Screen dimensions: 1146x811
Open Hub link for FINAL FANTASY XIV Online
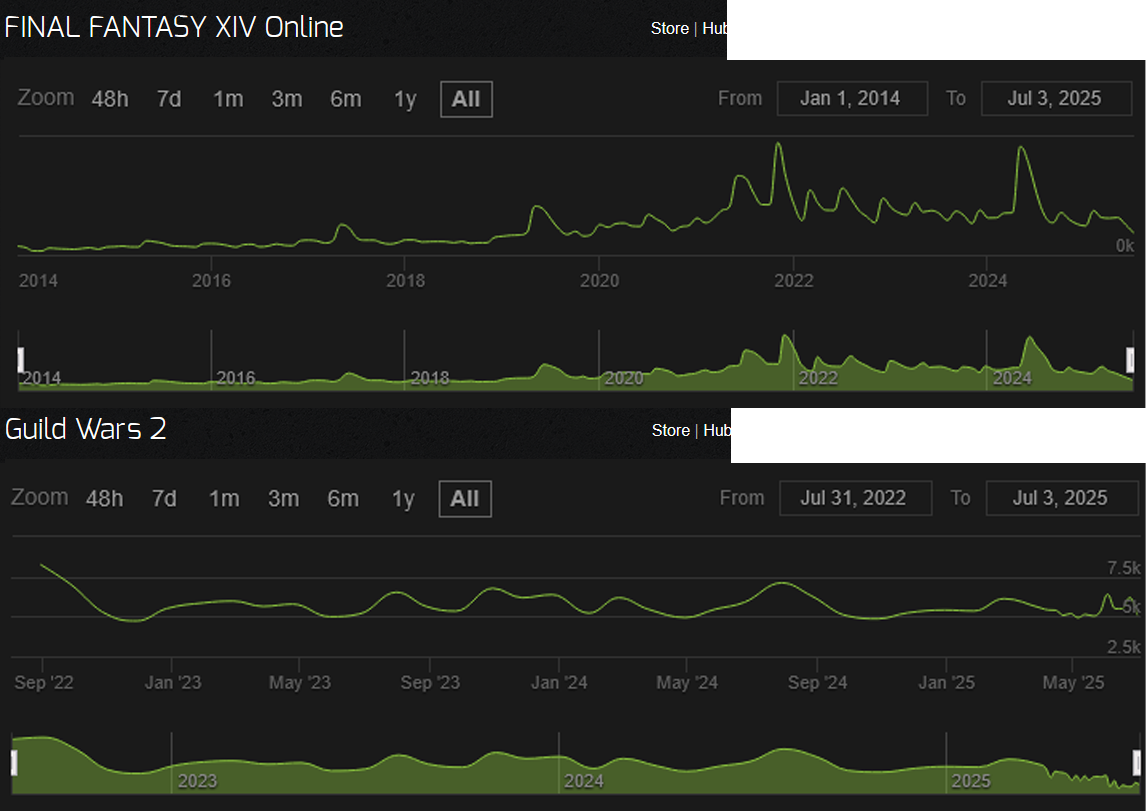pyautogui.click(x=715, y=28)
